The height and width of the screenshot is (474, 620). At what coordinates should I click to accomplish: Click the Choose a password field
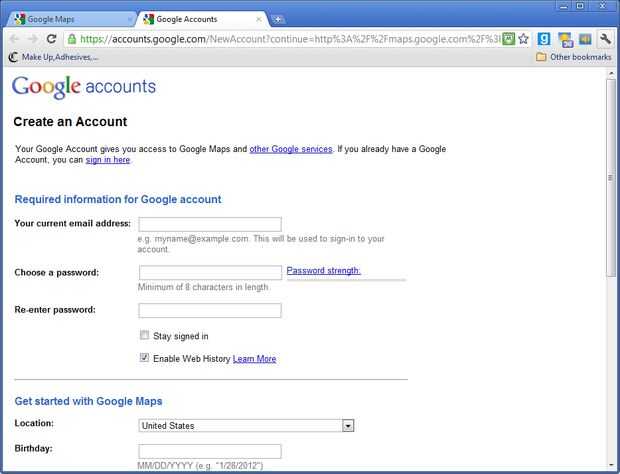click(x=210, y=273)
